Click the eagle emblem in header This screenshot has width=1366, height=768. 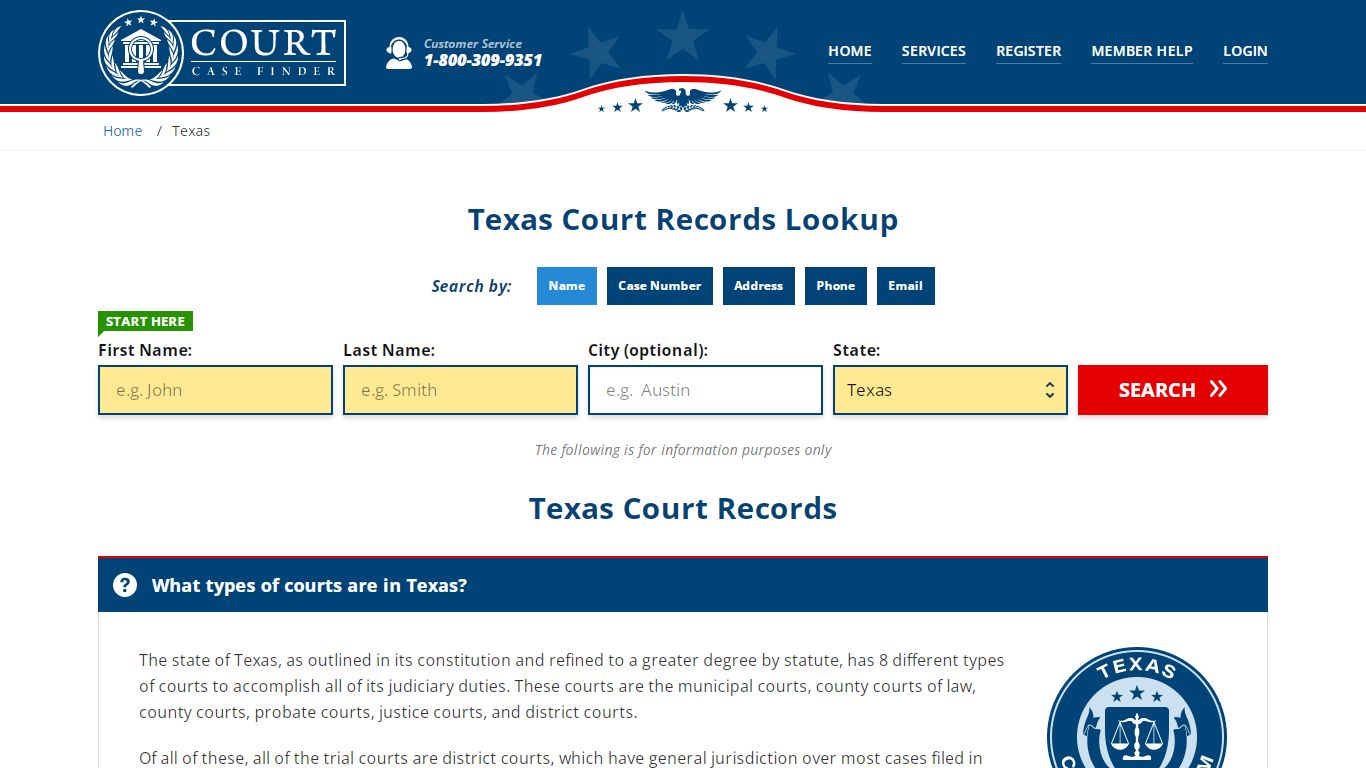point(683,99)
